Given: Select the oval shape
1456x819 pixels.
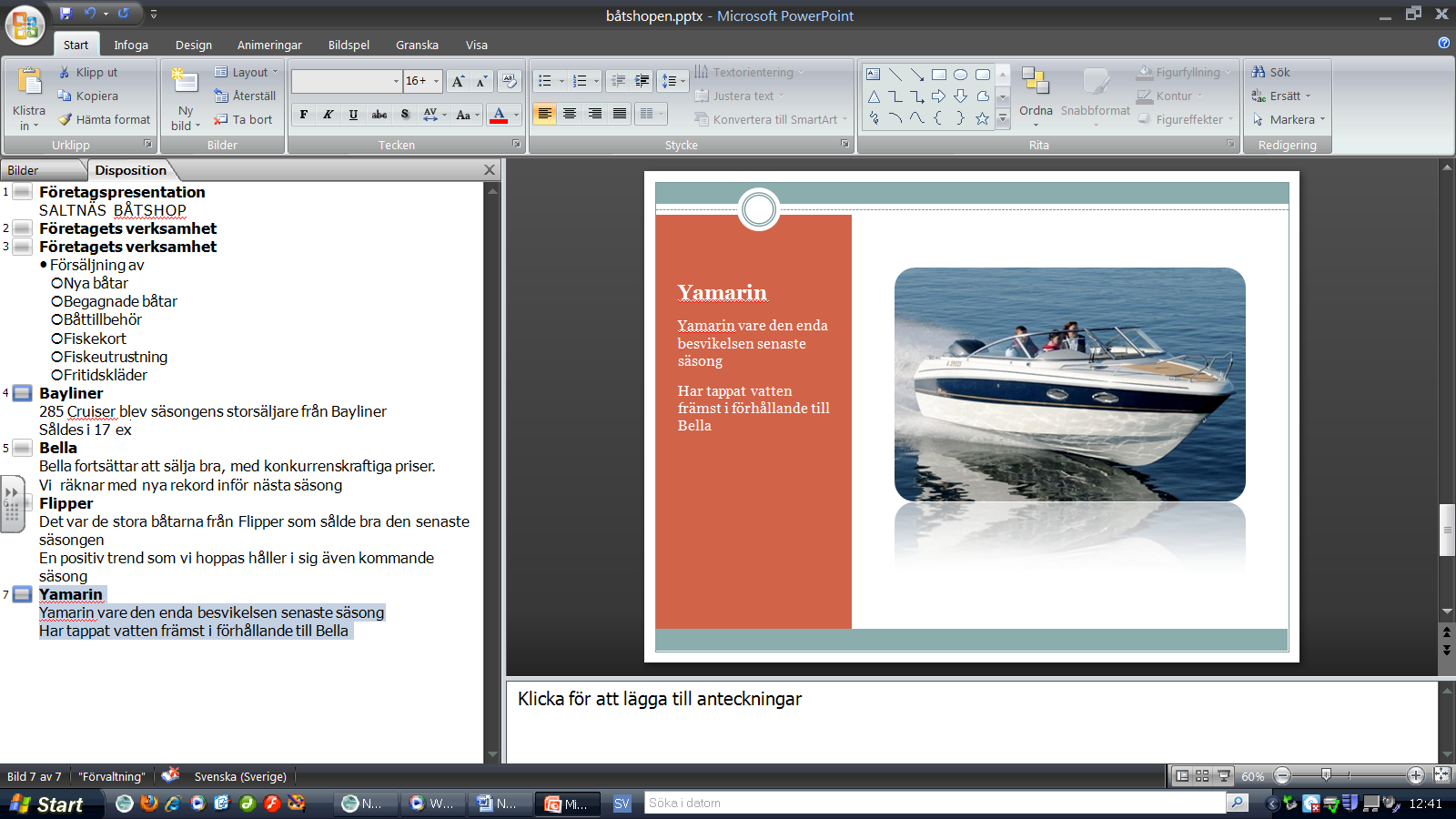Looking at the screenshot, I should click(961, 75).
